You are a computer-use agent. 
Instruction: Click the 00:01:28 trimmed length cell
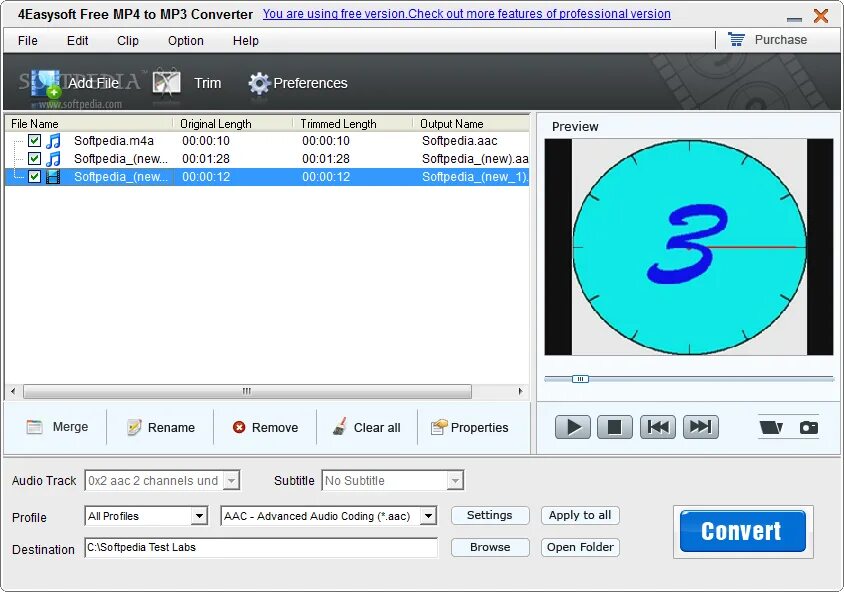pos(326,159)
